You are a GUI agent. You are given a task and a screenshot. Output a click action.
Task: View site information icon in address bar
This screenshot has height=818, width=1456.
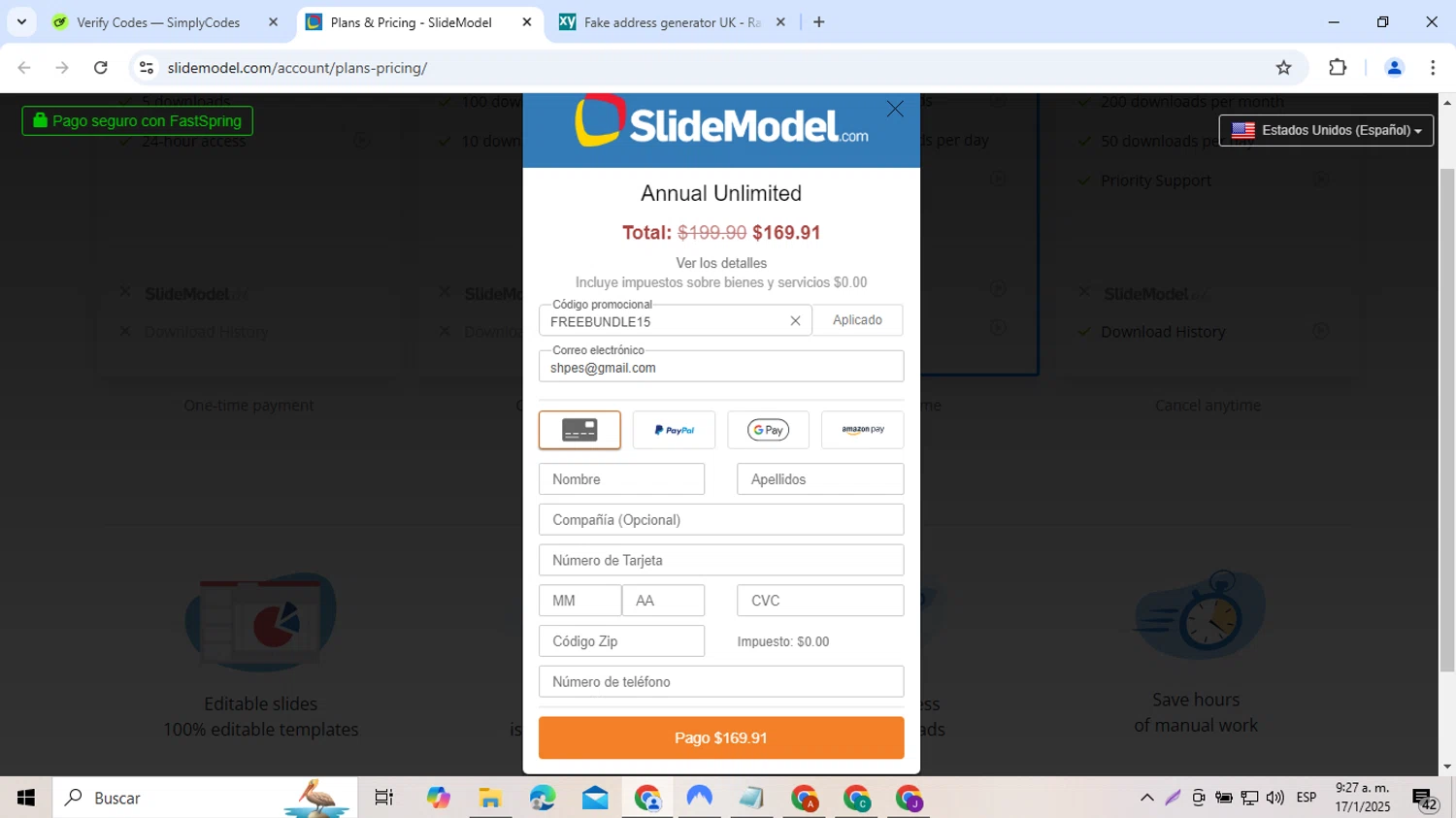coord(147,68)
